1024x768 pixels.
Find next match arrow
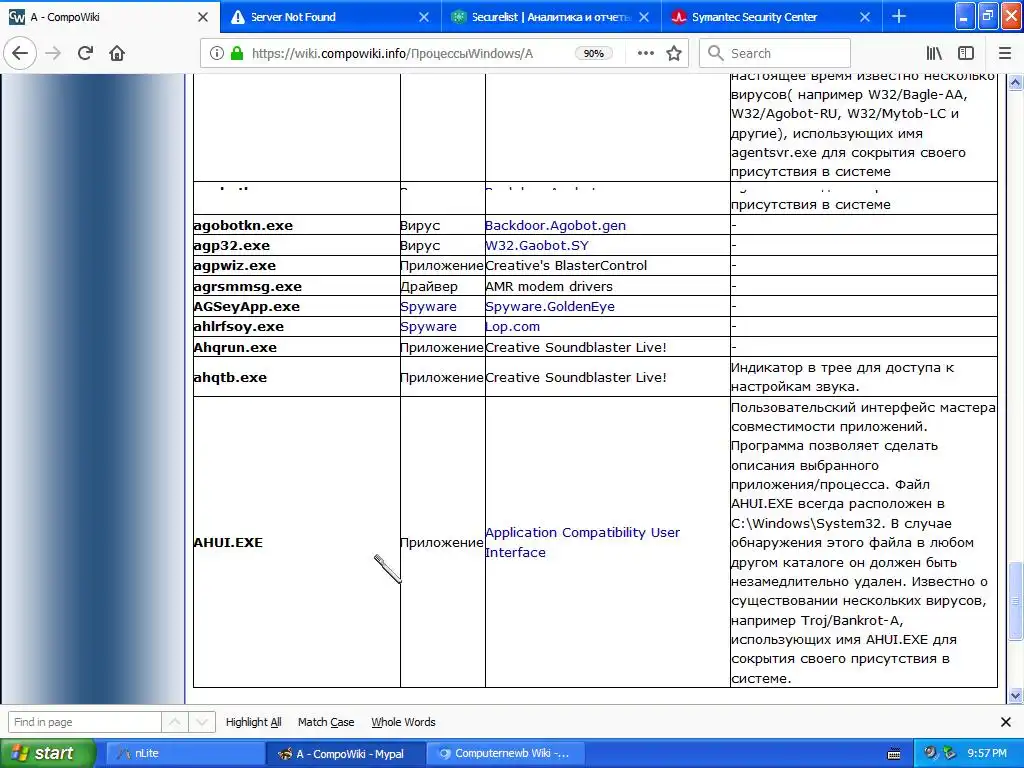[202, 722]
